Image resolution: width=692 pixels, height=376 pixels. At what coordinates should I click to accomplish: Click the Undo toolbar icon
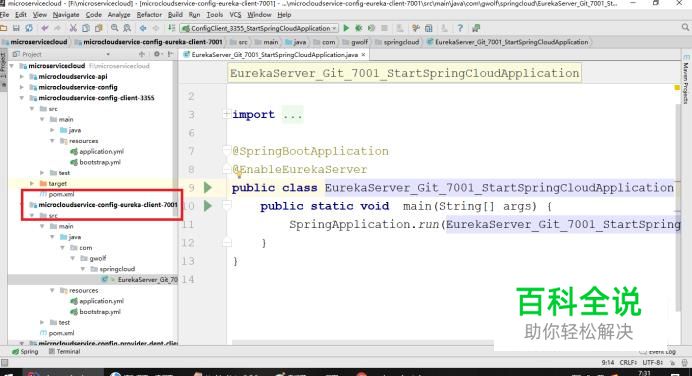click(x=45, y=28)
